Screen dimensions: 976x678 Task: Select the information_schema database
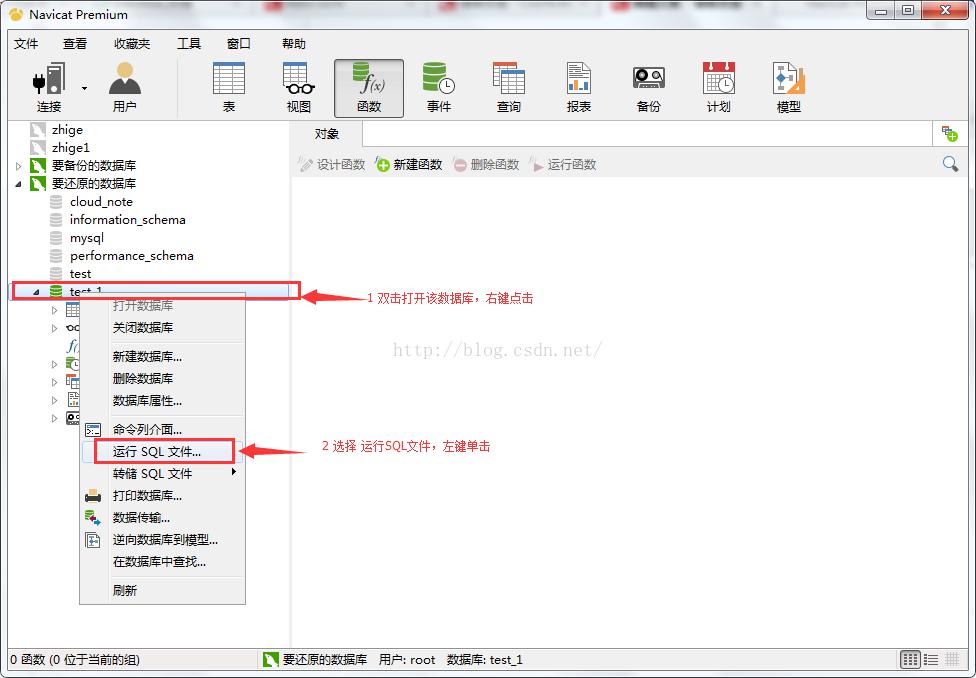click(128, 220)
